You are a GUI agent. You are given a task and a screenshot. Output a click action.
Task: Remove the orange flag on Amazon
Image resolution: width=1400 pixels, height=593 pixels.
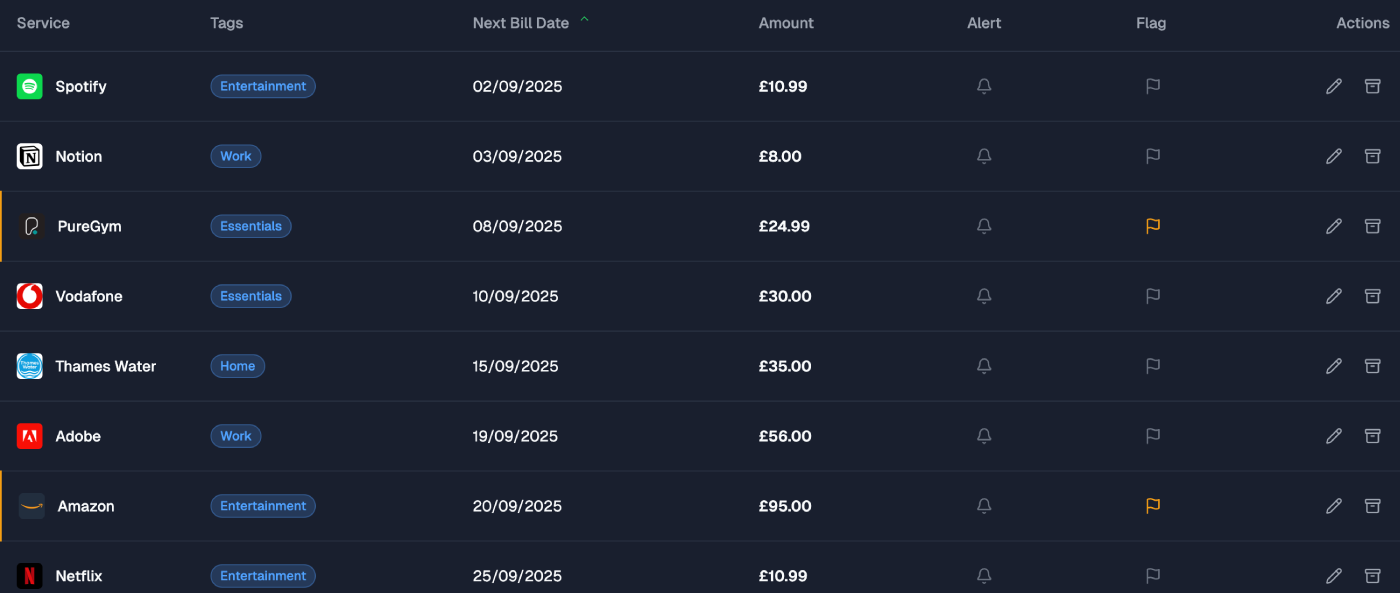[x=1152, y=506]
